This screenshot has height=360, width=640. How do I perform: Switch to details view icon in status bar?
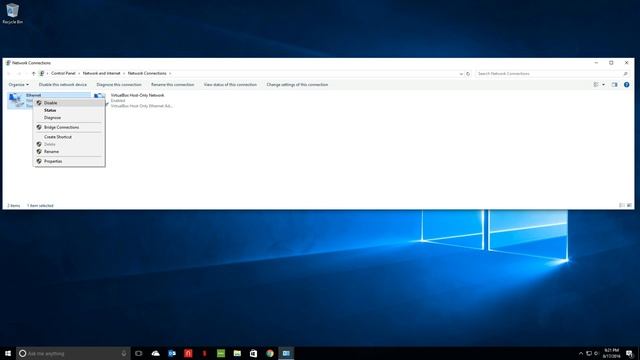[622, 205]
